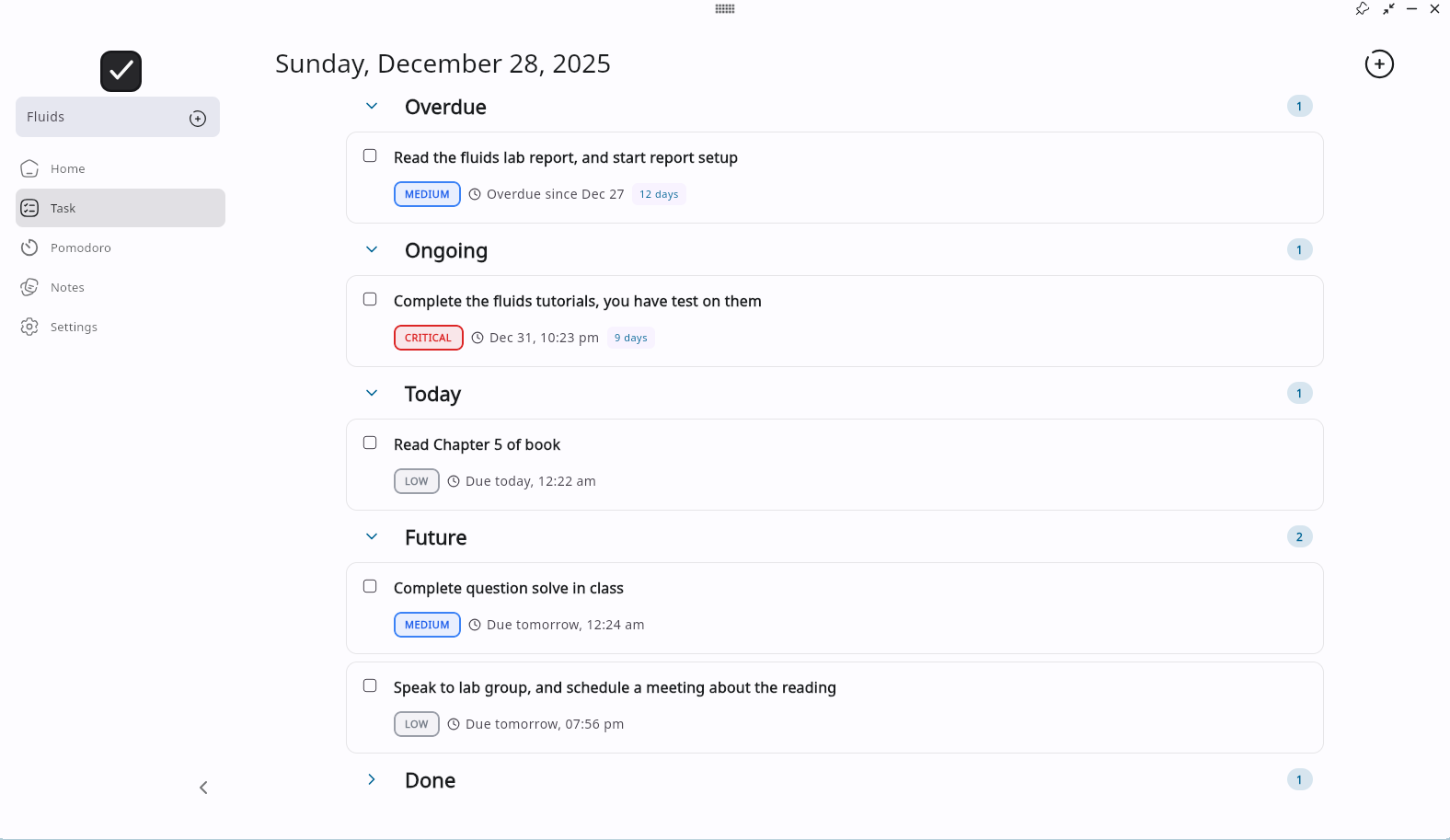Screen dimensions: 1450x840
Task: Collapse the Overdue section chevron
Action: [372, 106]
